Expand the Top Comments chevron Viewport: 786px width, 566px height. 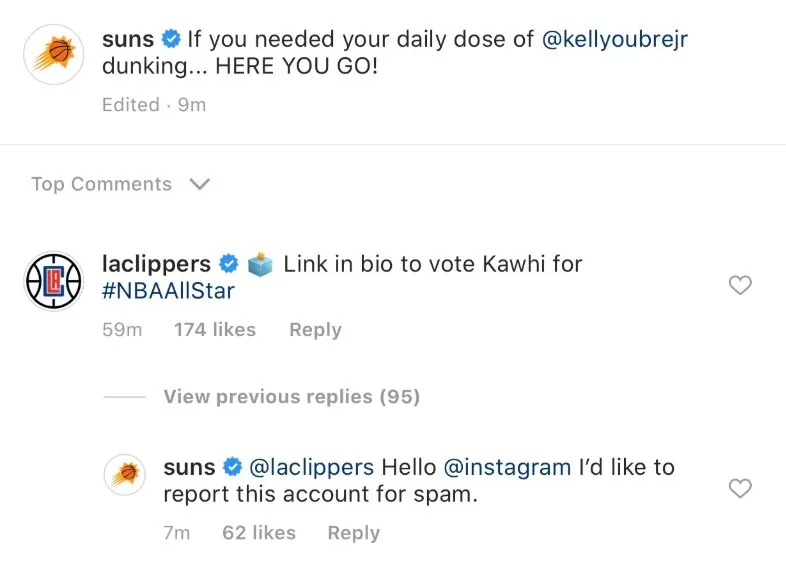pyautogui.click(x=200, y=184)
